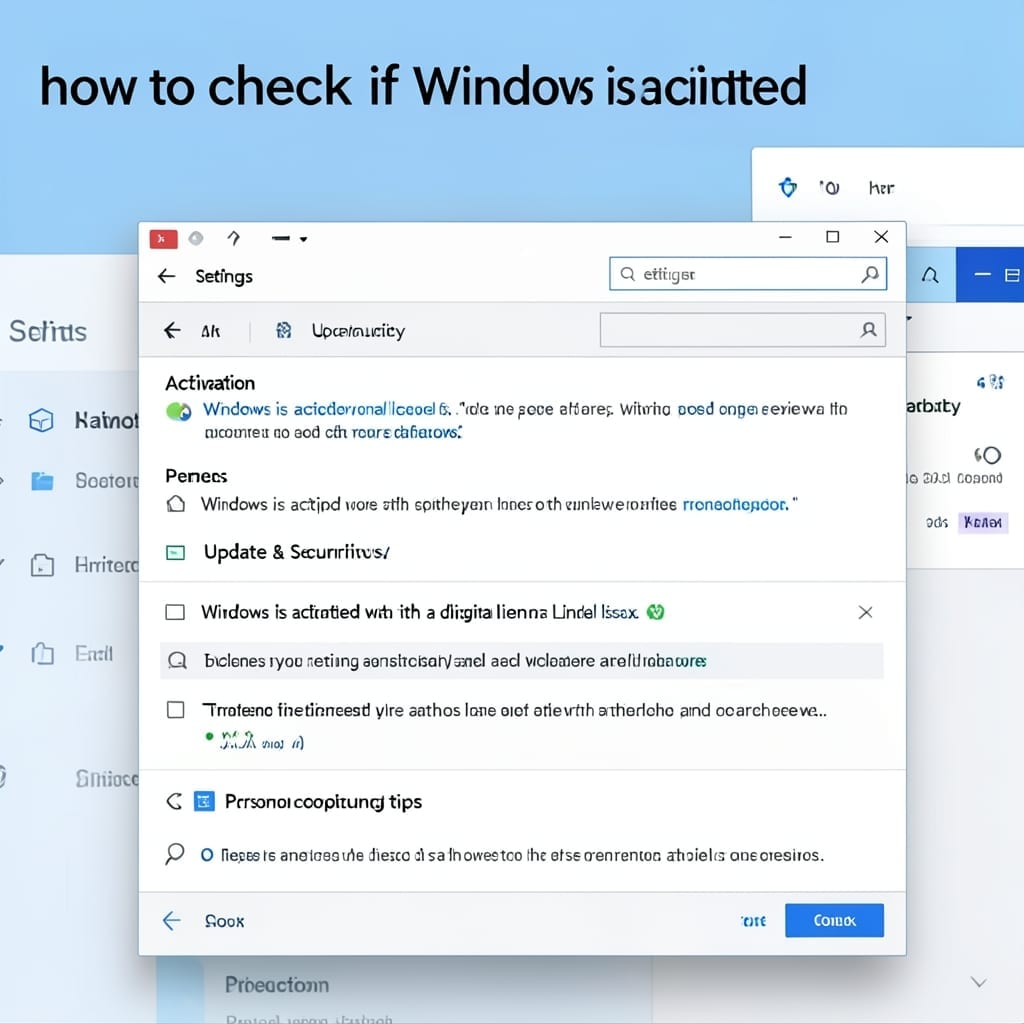
Task: Open the Proeactionn section in the background window
Action: click(277, 985)
